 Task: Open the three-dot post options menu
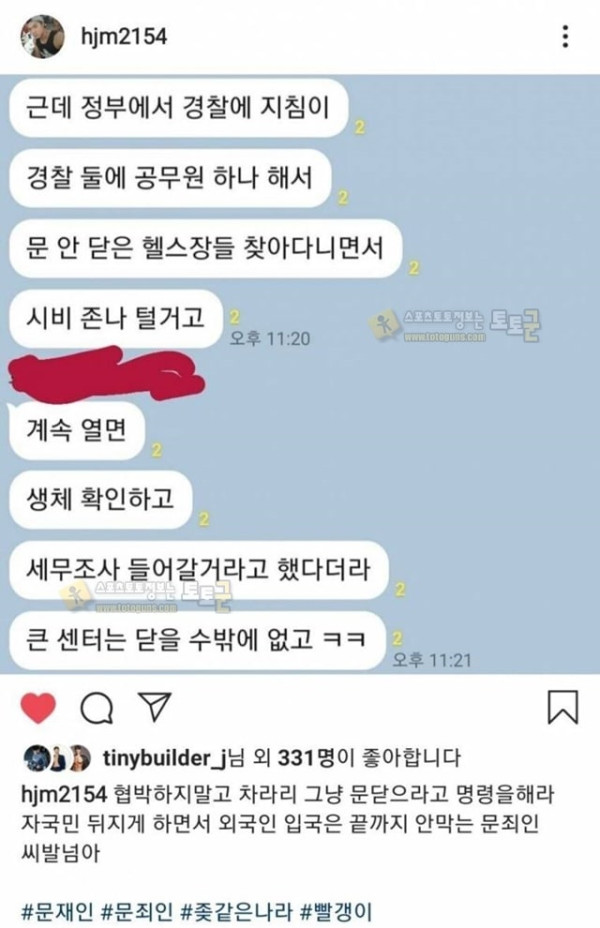pos(566,37)
